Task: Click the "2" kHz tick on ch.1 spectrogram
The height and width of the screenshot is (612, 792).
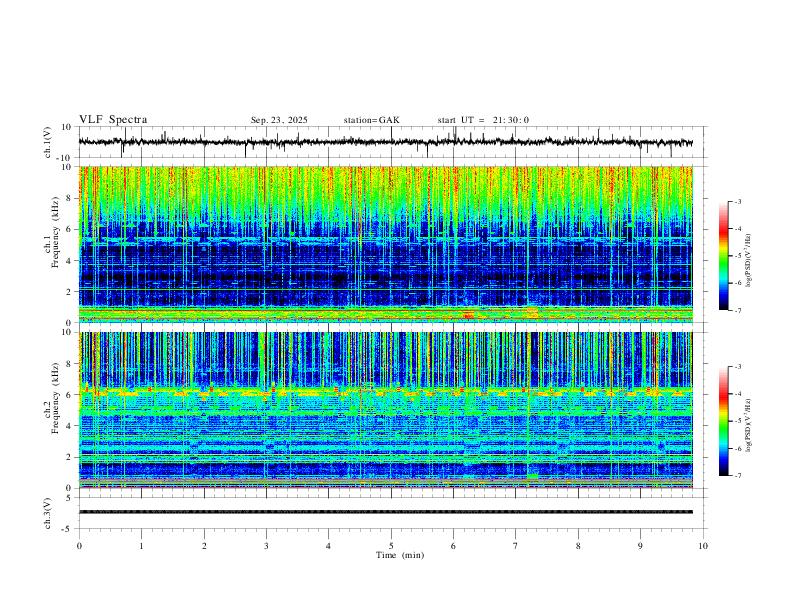Action: (69, 291)
